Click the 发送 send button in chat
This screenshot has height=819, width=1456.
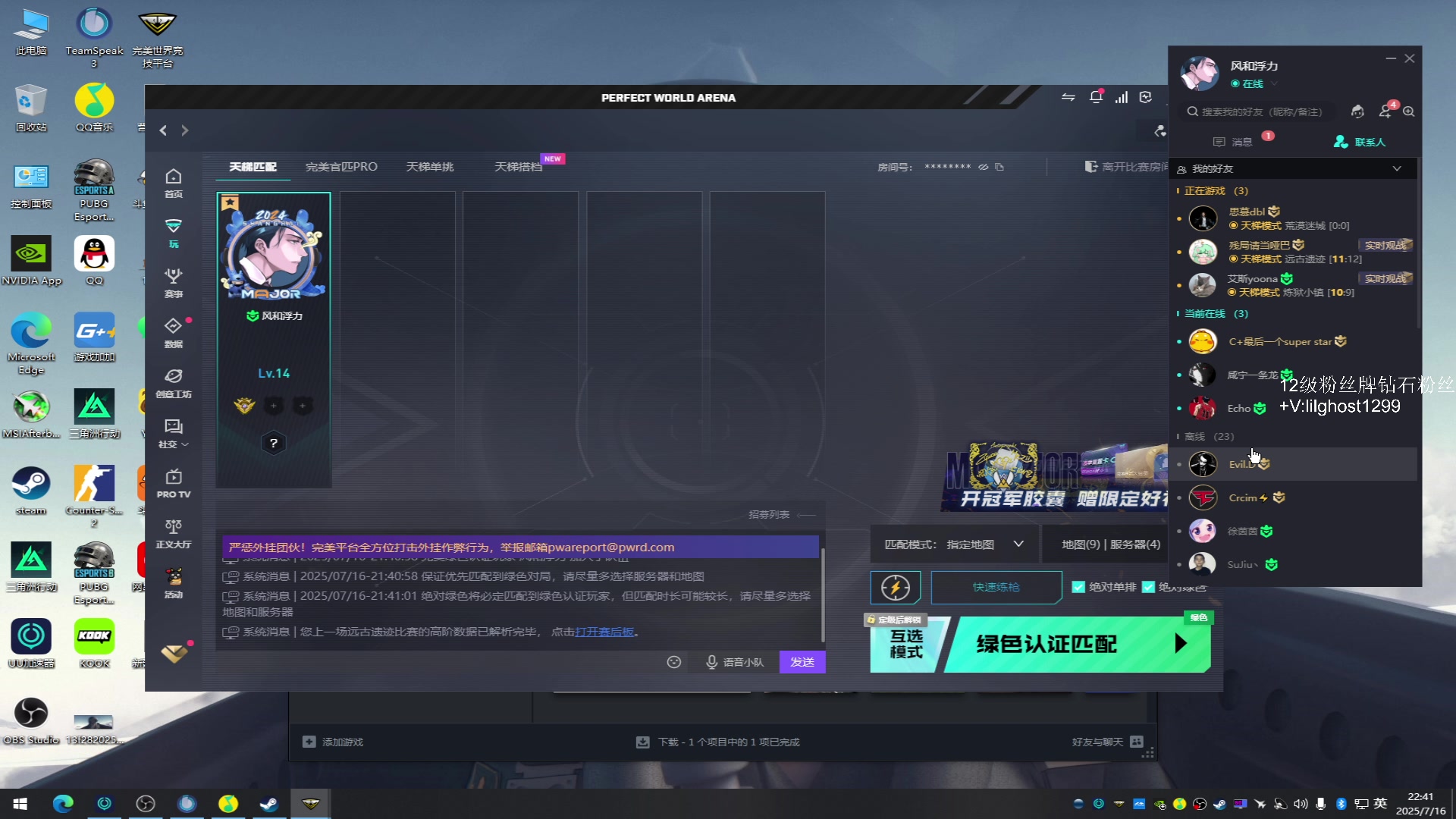click(x=802, y=662)
